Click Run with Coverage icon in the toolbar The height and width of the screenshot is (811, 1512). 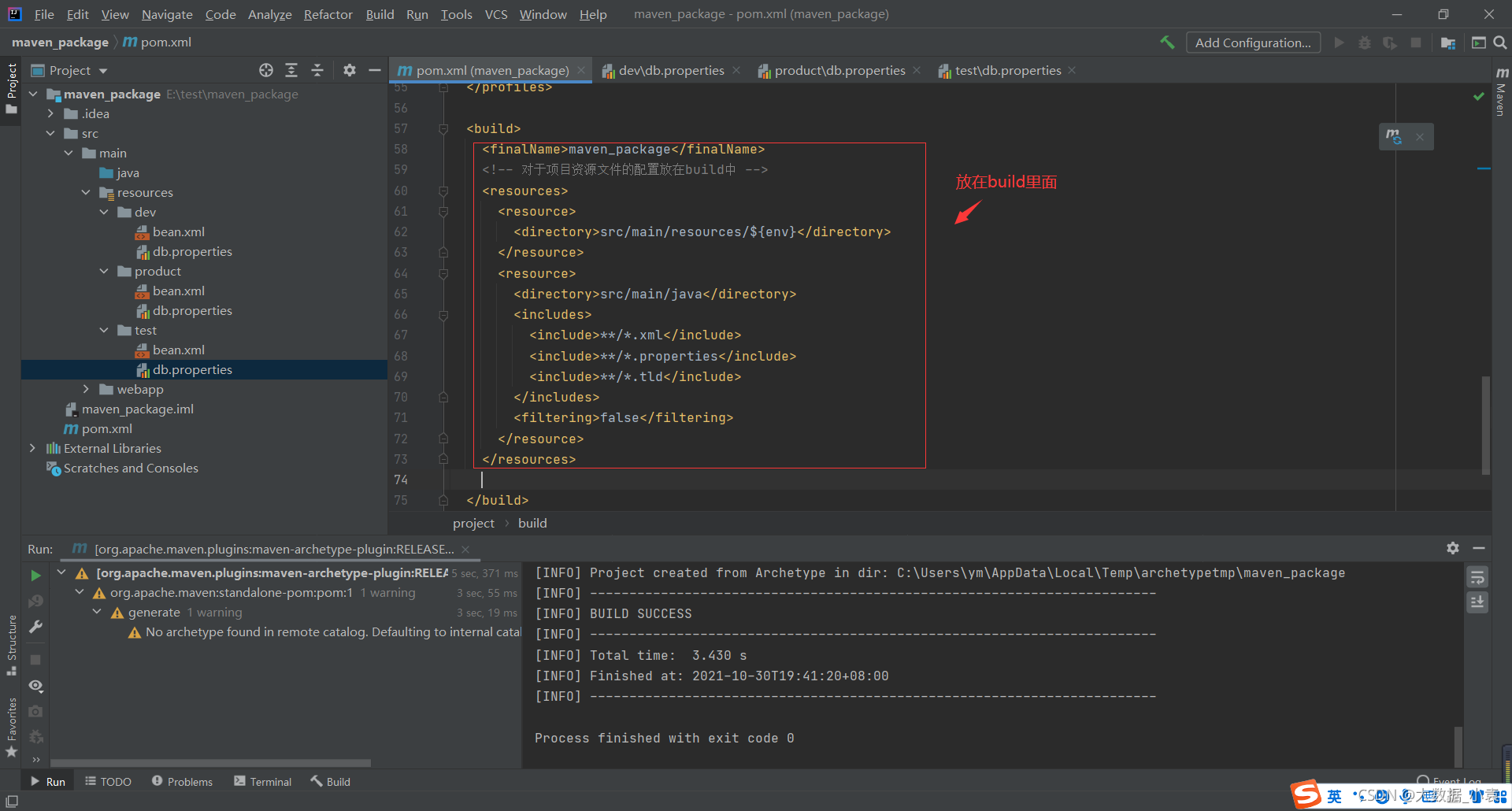point(1390,43)
